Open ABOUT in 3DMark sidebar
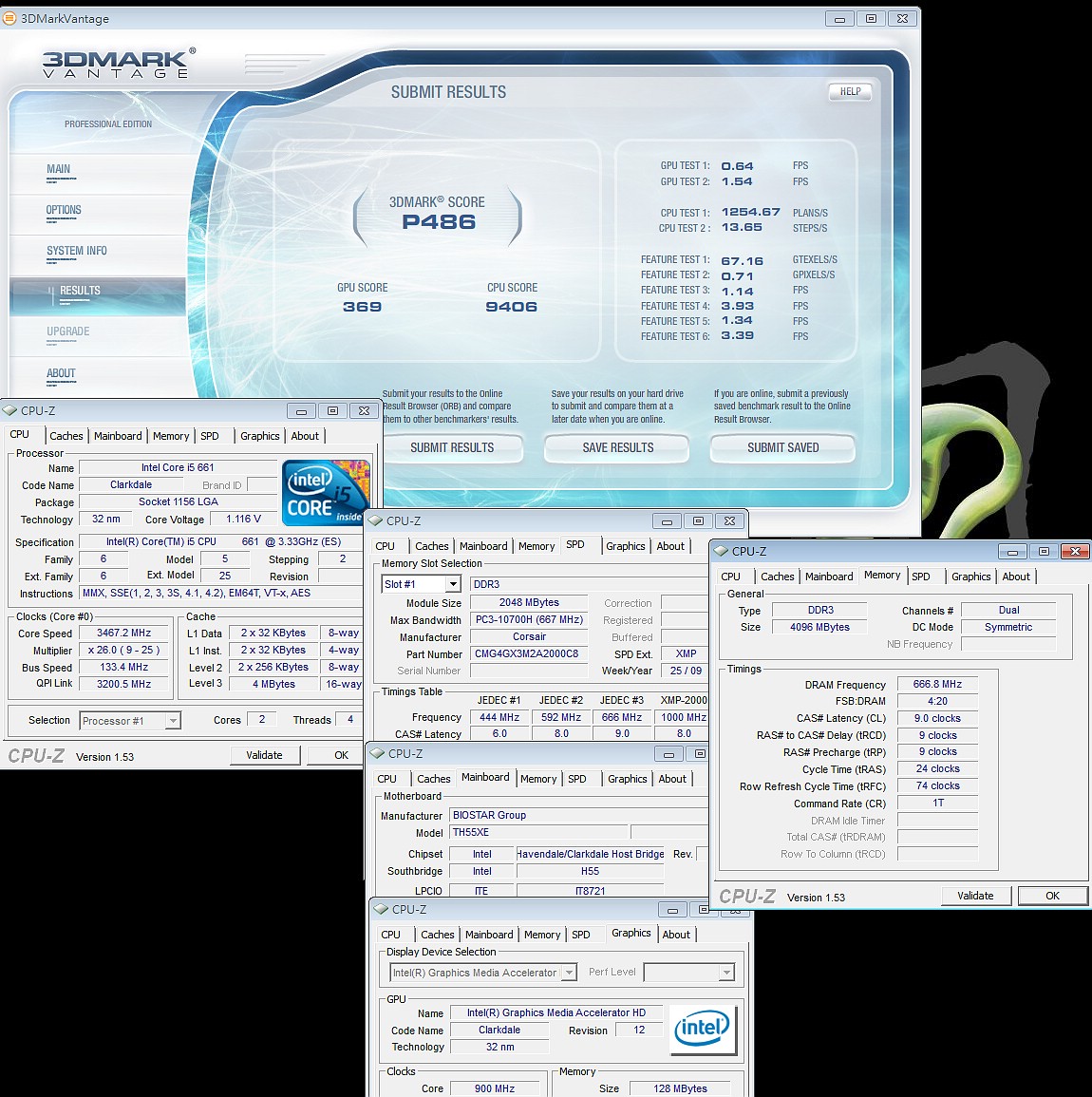Image resolution: width=1092 pixels, height=1097 pixels. (61, 373)
